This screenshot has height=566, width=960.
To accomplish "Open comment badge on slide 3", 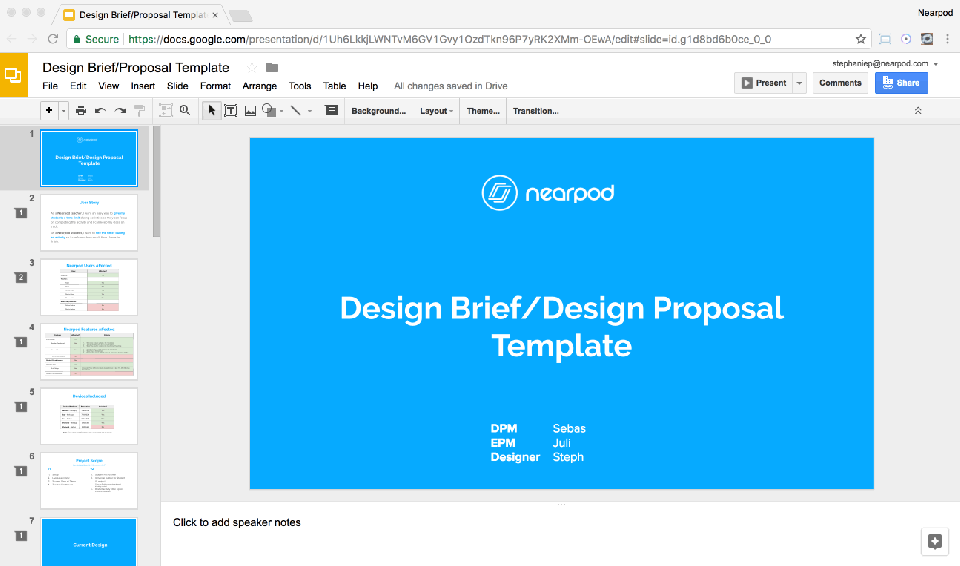I will [x=21, y=277].
